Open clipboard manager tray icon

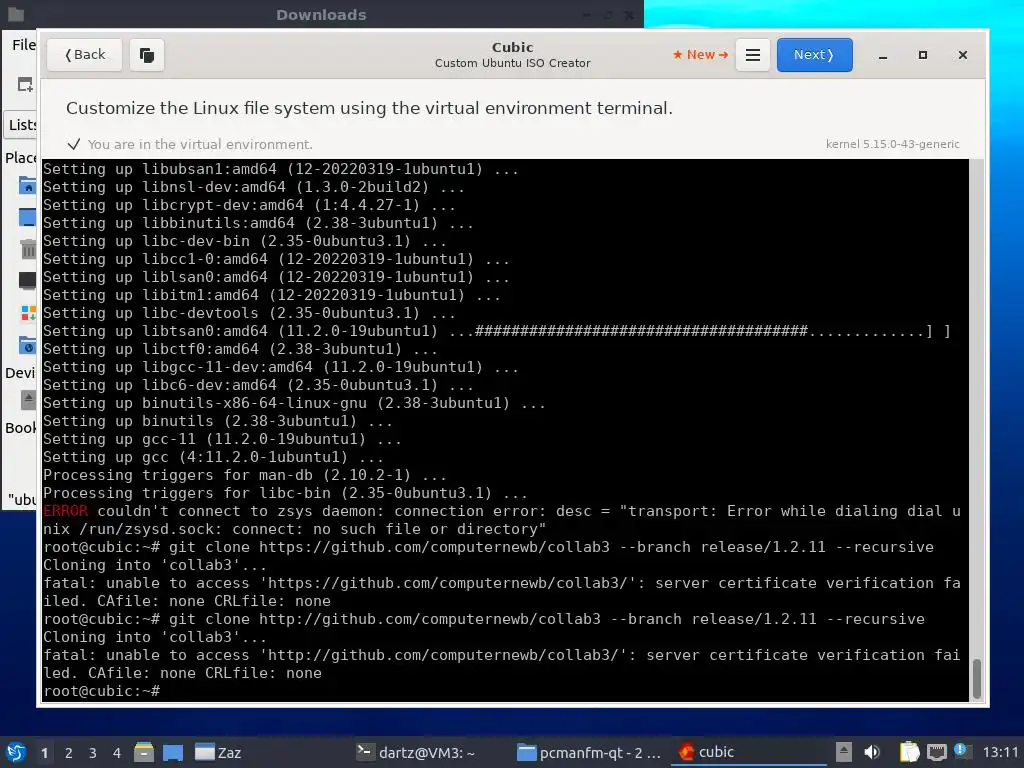click(x=909, y=752)
